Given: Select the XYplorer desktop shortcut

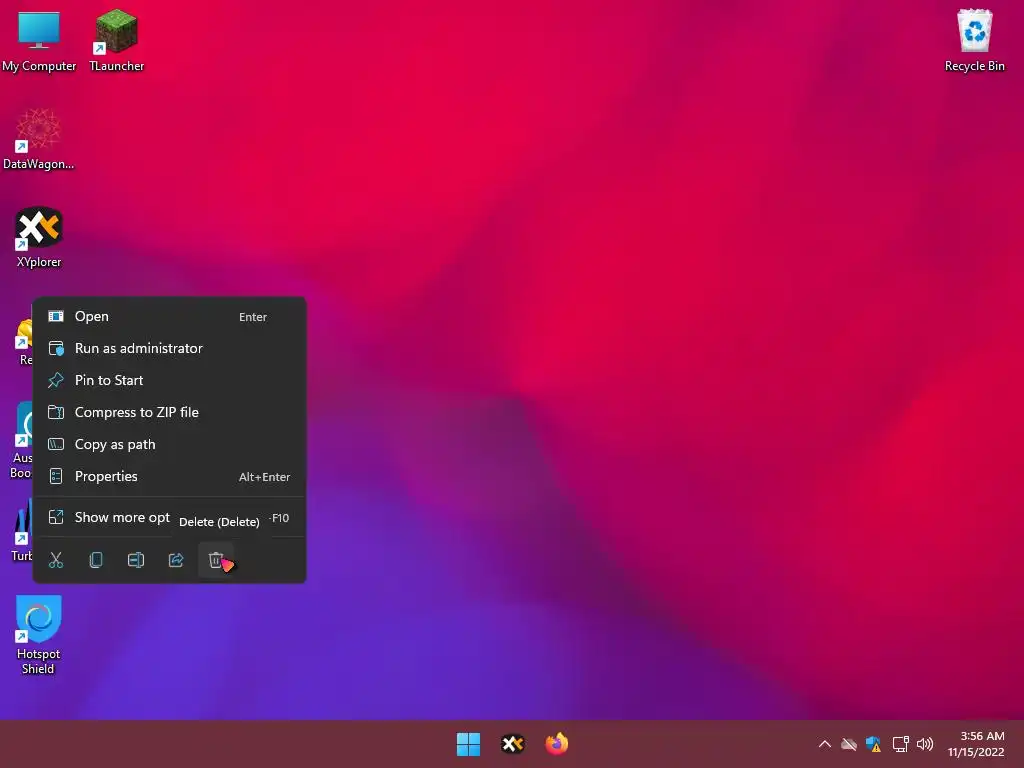Looking at the screenshot, I should point(39,237).
